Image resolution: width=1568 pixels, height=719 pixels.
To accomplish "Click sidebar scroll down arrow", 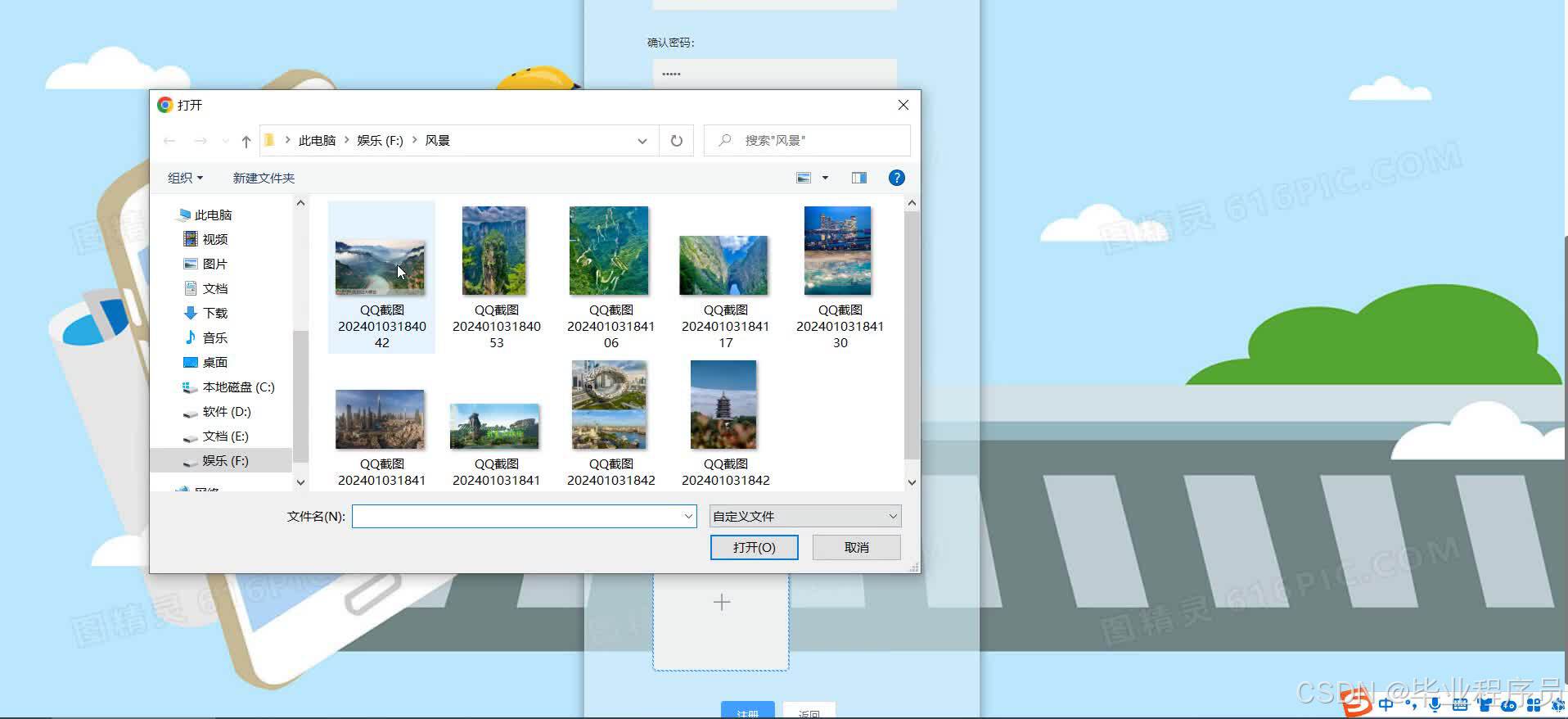I will pyautogui.click(x=300, y=482).
